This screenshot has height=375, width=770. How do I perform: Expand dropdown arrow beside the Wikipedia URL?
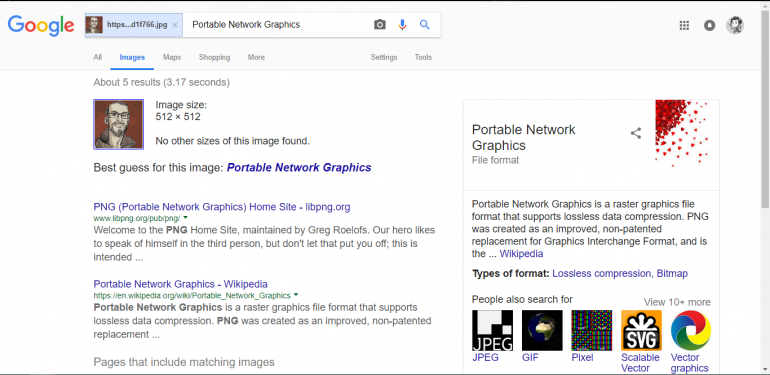click(x=296, y=295)
